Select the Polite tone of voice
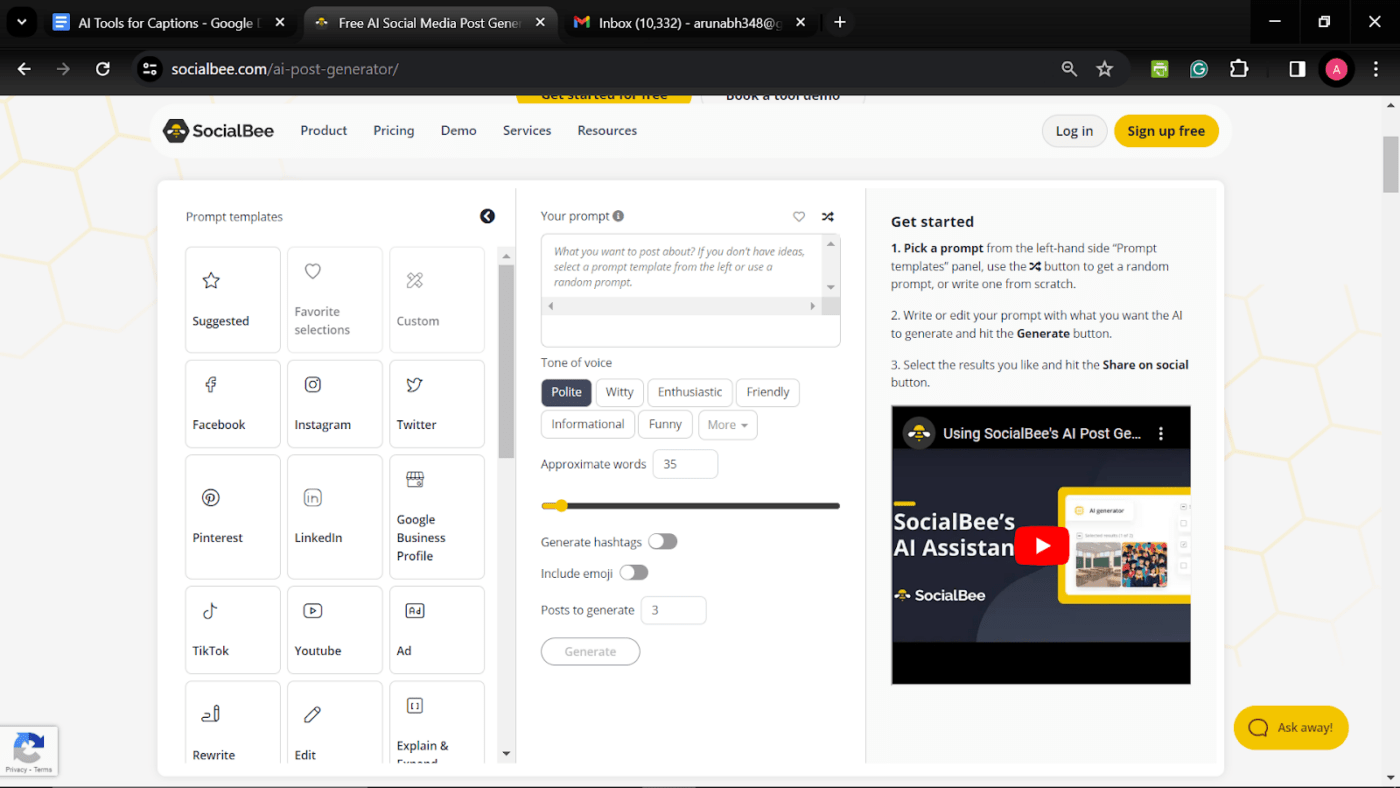This screenshot has height=788, width=1400. click(x=566, y=392)
